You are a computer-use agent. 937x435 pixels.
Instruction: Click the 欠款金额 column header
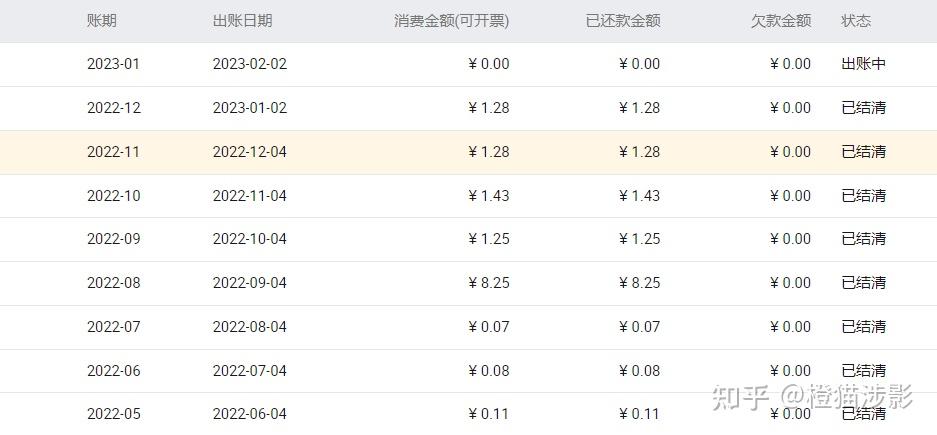coord(781,20)
